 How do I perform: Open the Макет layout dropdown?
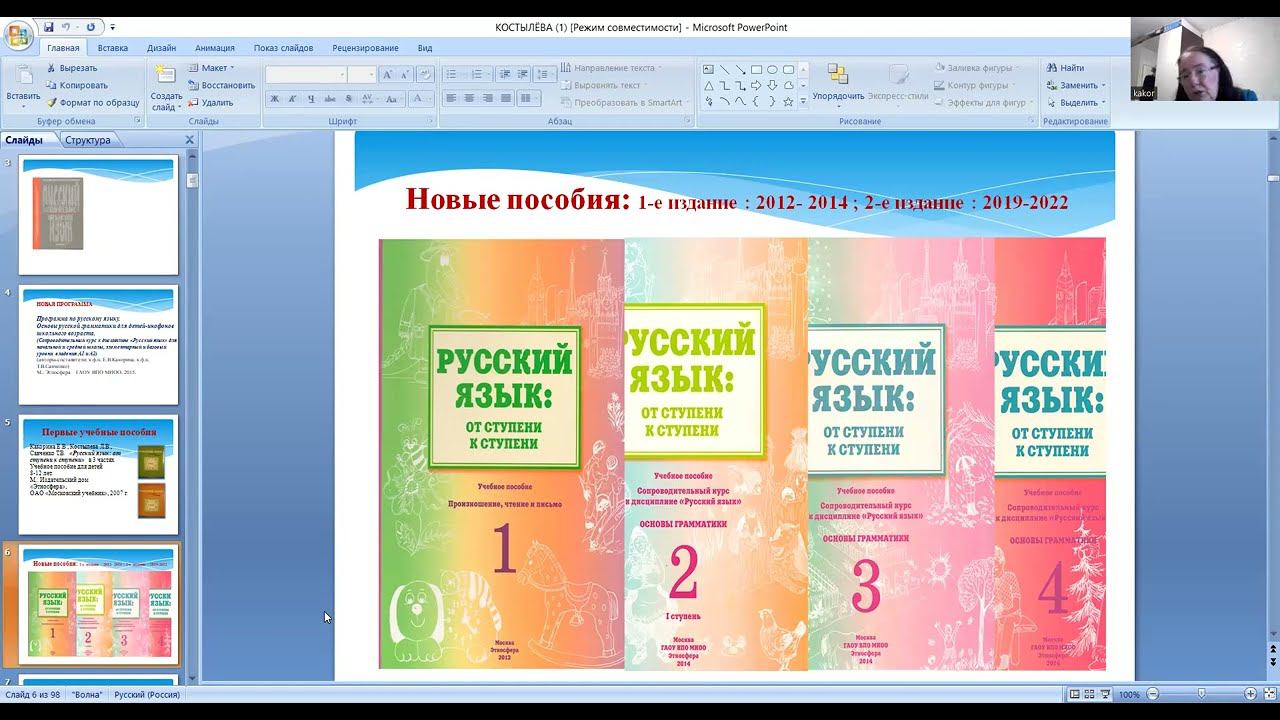pos(211,68)
